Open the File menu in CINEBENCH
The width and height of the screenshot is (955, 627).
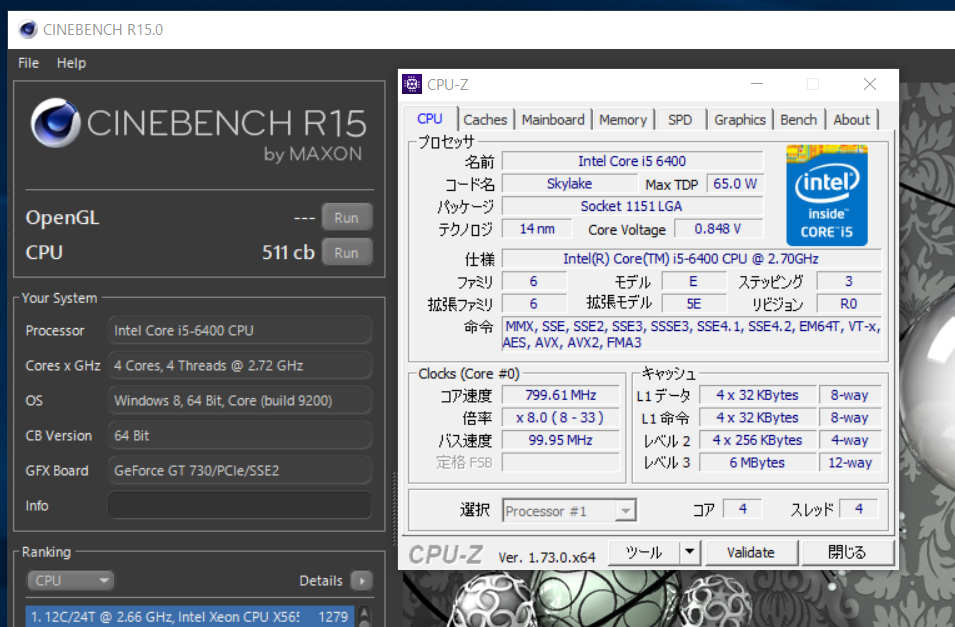click(29, 63)
